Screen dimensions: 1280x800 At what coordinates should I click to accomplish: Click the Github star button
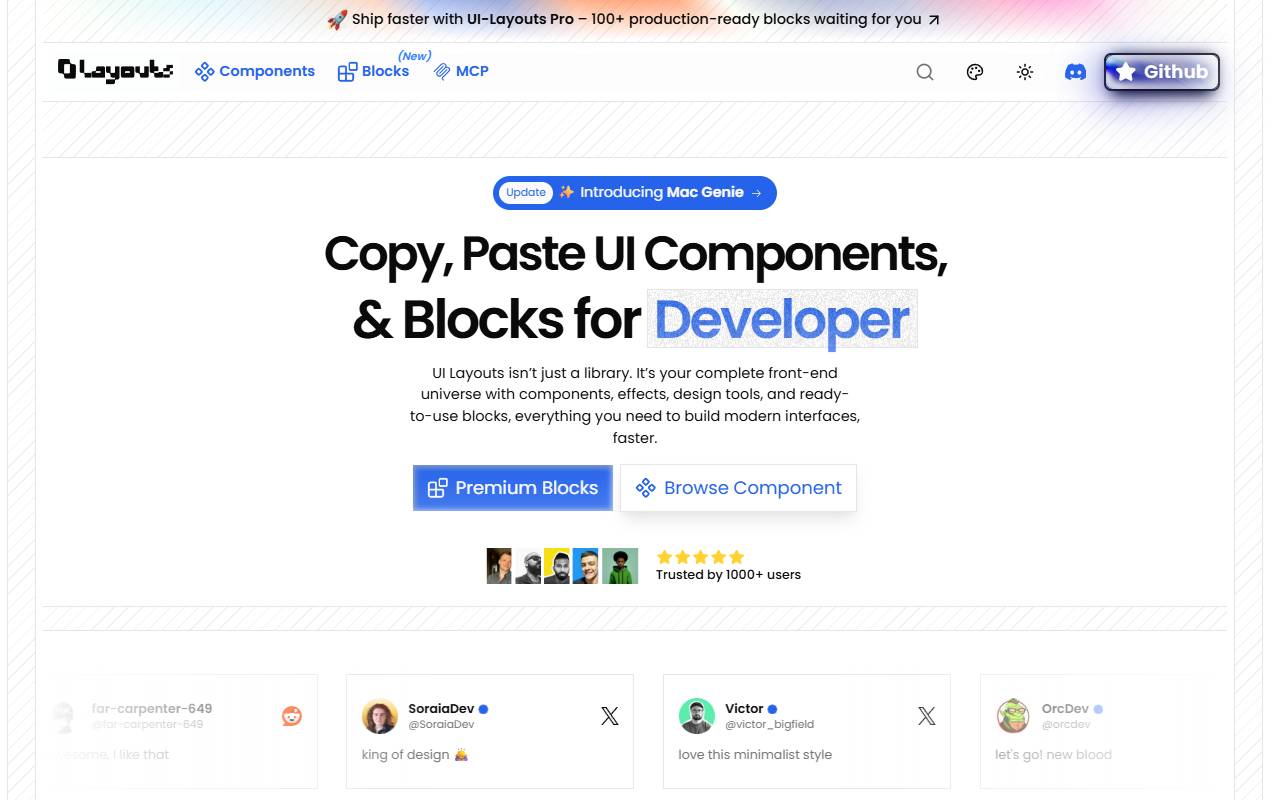coord(1162,72)
